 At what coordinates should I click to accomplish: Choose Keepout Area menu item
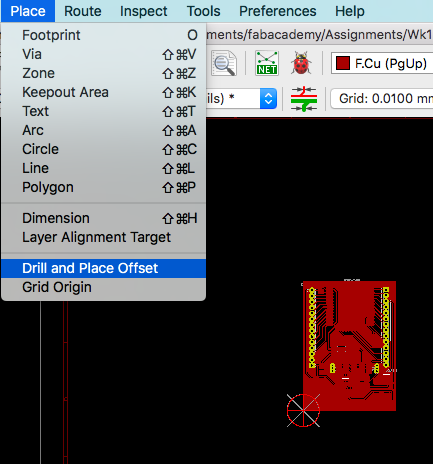(104, 92)
